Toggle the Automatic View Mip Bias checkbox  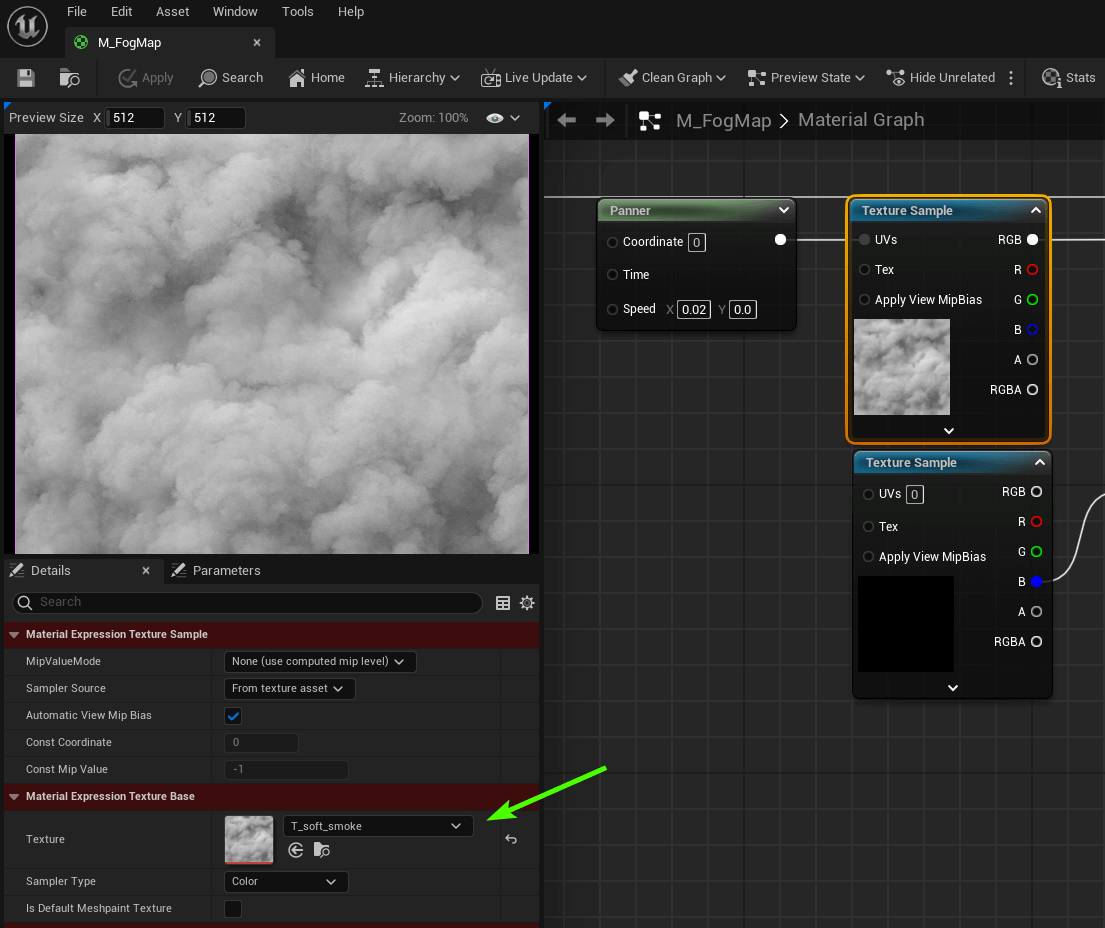(x=233, y=716)
